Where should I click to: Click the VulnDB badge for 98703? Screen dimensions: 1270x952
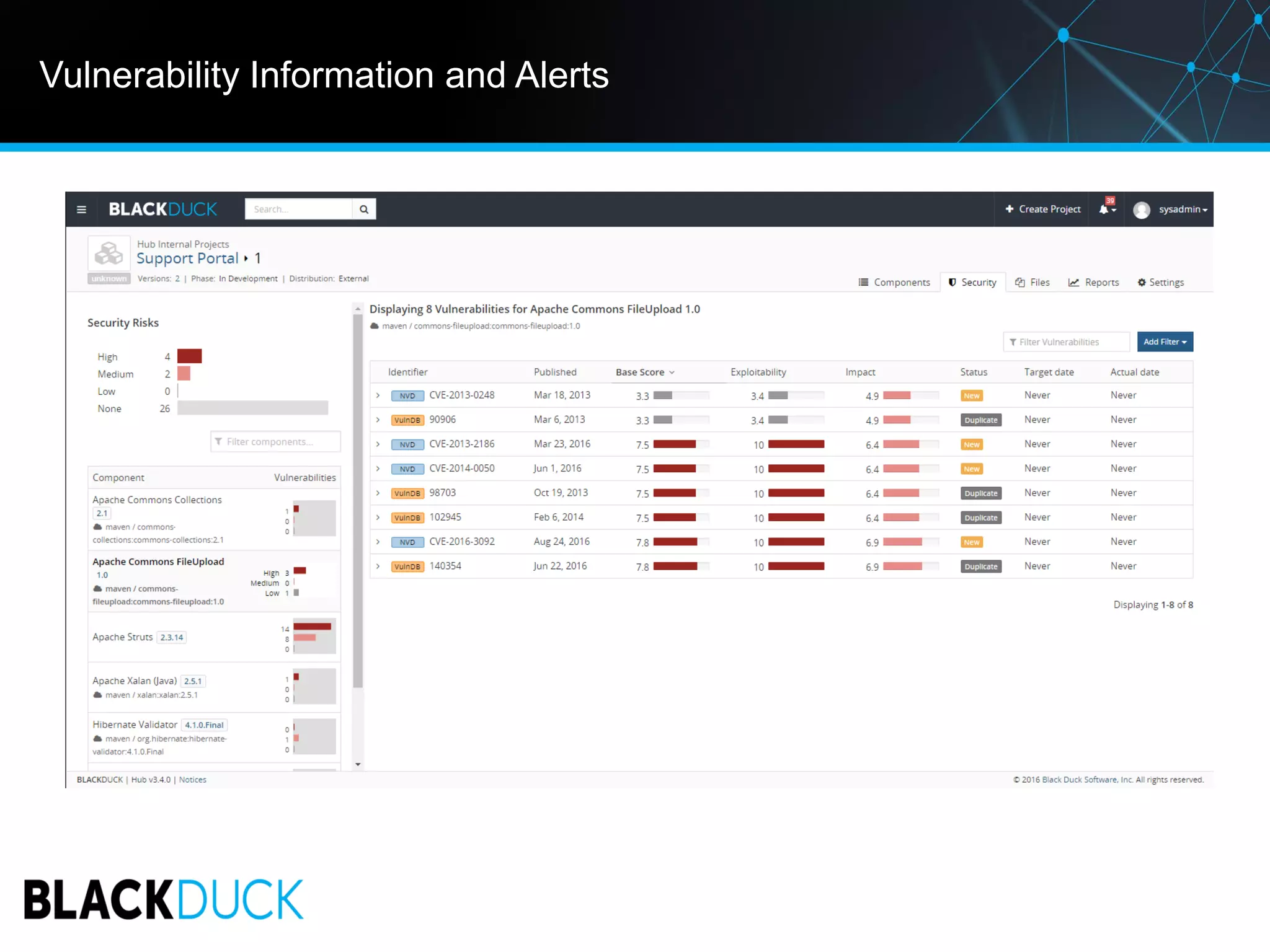407,493
